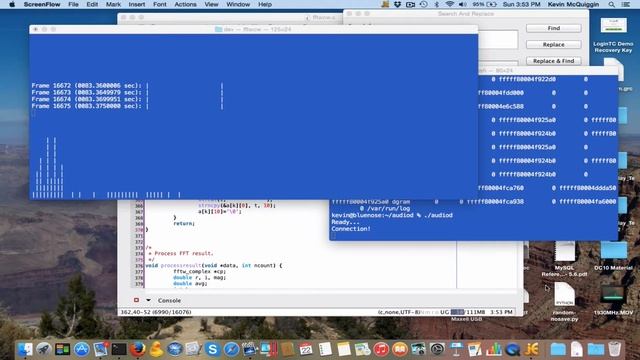Screen dimensions: 640x360
Task: Open the ScreenFlow application menu
Action: pos(42,4)
